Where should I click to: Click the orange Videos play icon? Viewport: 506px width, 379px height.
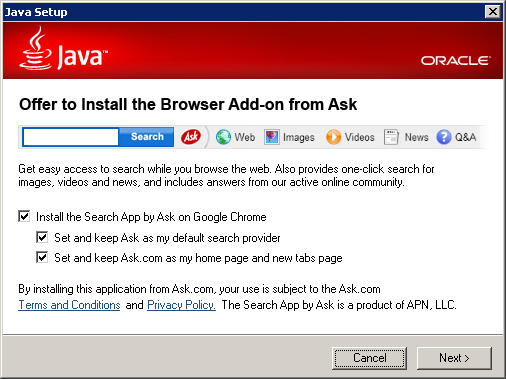pos(333,137)
